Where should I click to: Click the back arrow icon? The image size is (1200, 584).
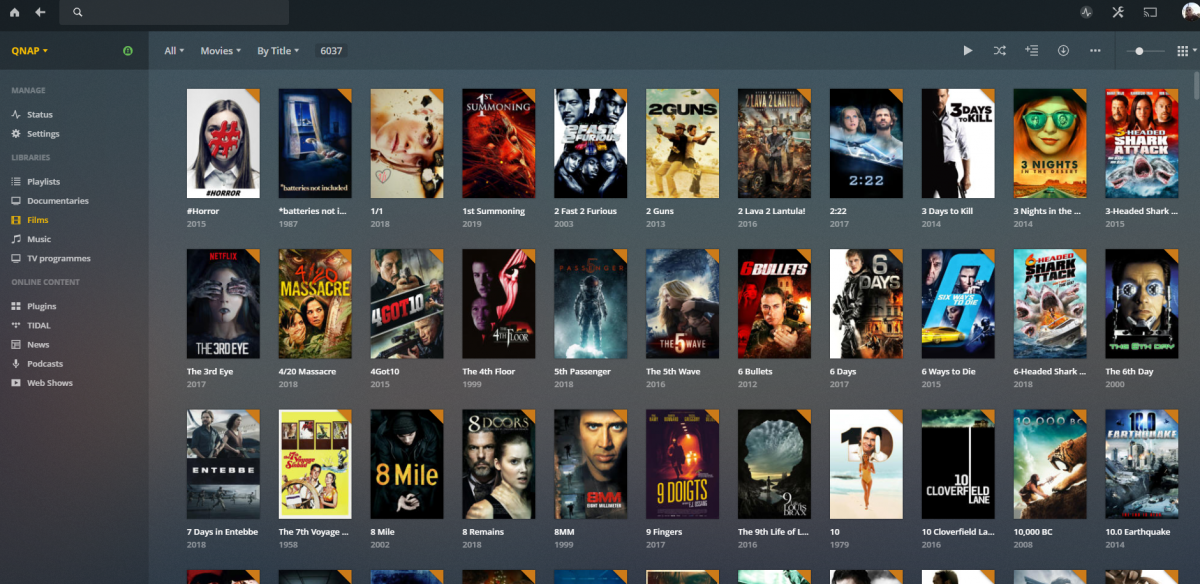click(x=40, y=12)
